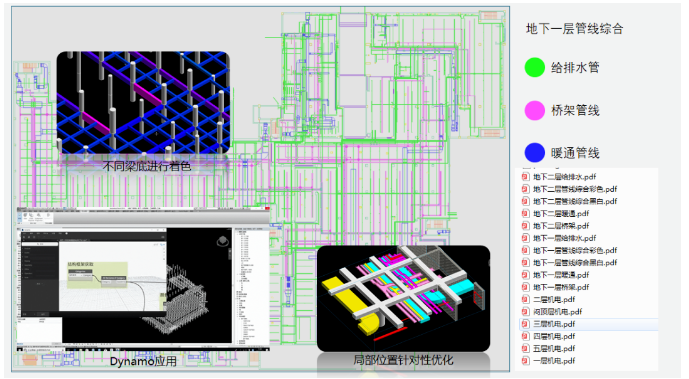Open the file 地下二层管线综合彩色.pdf
Image resolution: width=689 pixels, height=379 pixels.
575,189
